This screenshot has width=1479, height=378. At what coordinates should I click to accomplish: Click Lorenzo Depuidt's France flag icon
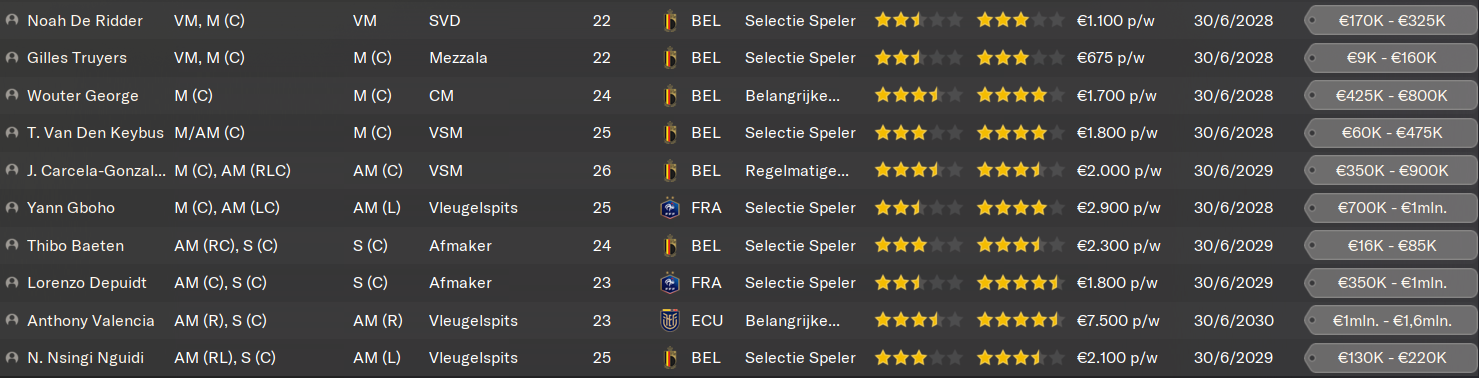669,283
